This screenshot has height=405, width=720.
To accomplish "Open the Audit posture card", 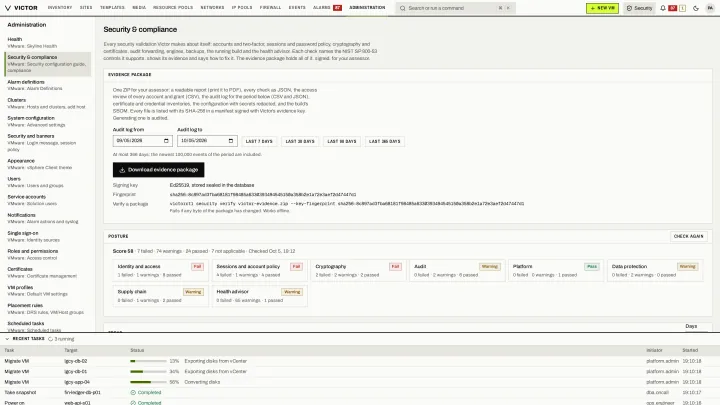I will pos(457,270).
